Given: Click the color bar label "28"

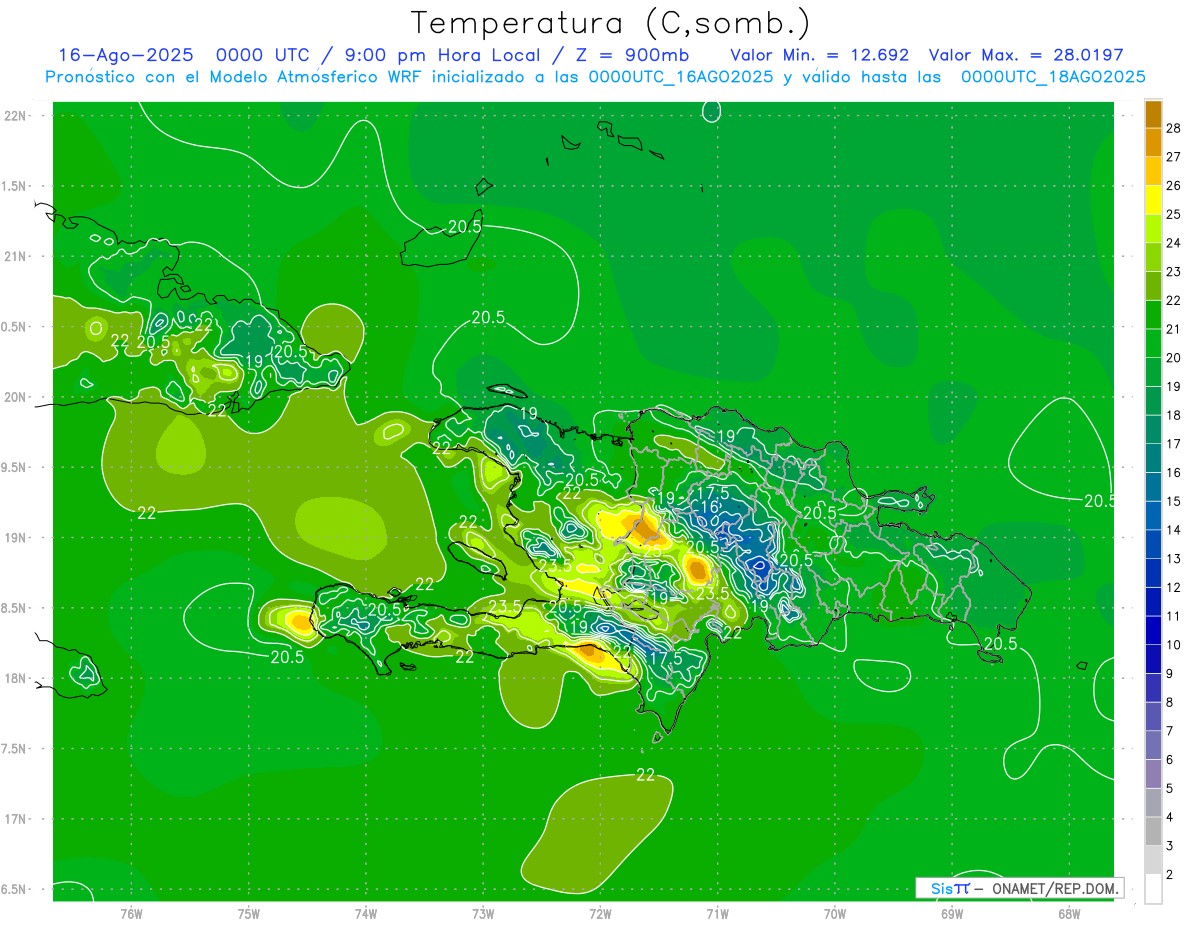Looking at the screenshot, I should point(1173,128).
